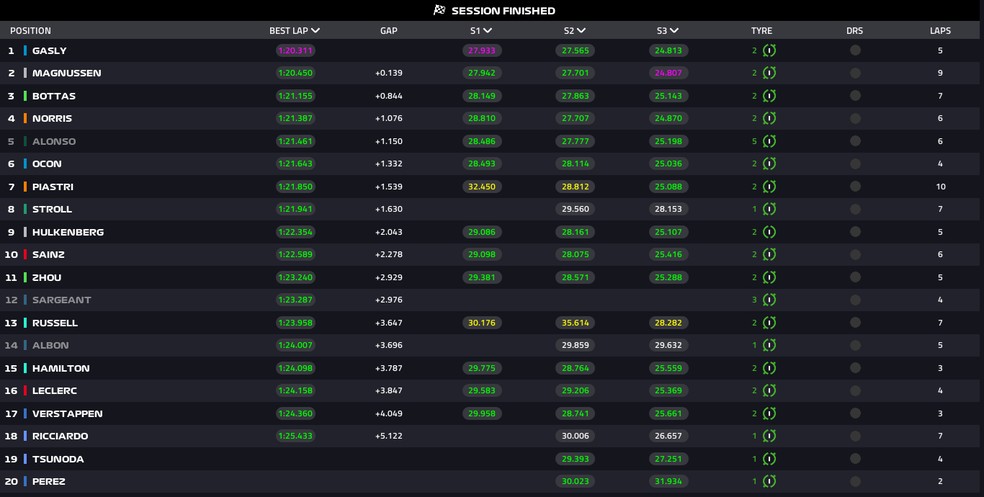Select driver name HAMILTON
The height and width of the screenshot is (497, 984).
tap(61, 368)
